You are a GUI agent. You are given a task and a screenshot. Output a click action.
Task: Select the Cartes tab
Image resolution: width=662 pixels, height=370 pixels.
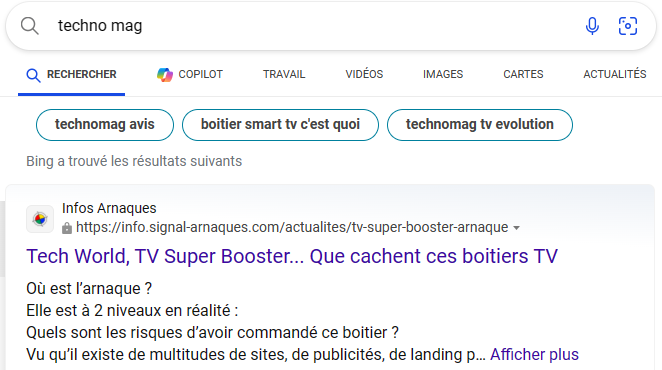523,74
